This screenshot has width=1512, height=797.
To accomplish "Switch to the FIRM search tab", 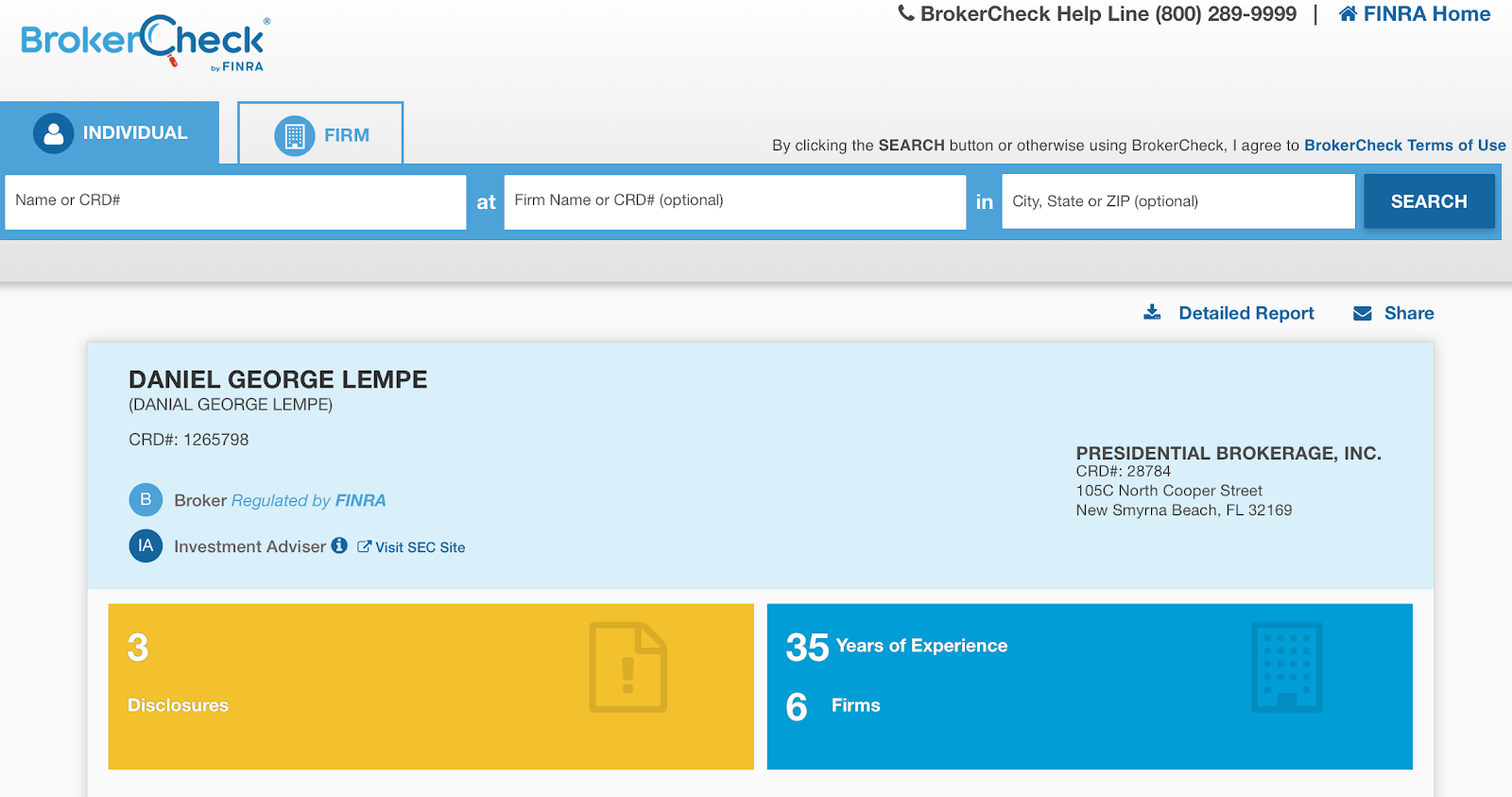I will tap(320, 134).
